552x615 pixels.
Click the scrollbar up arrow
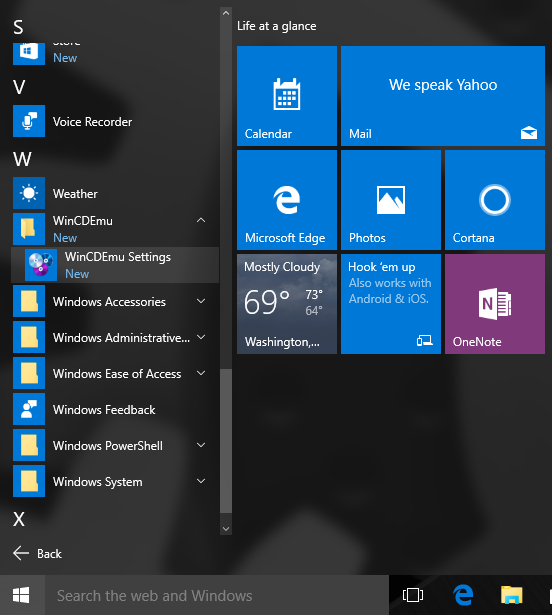click(x=226, y=13)
